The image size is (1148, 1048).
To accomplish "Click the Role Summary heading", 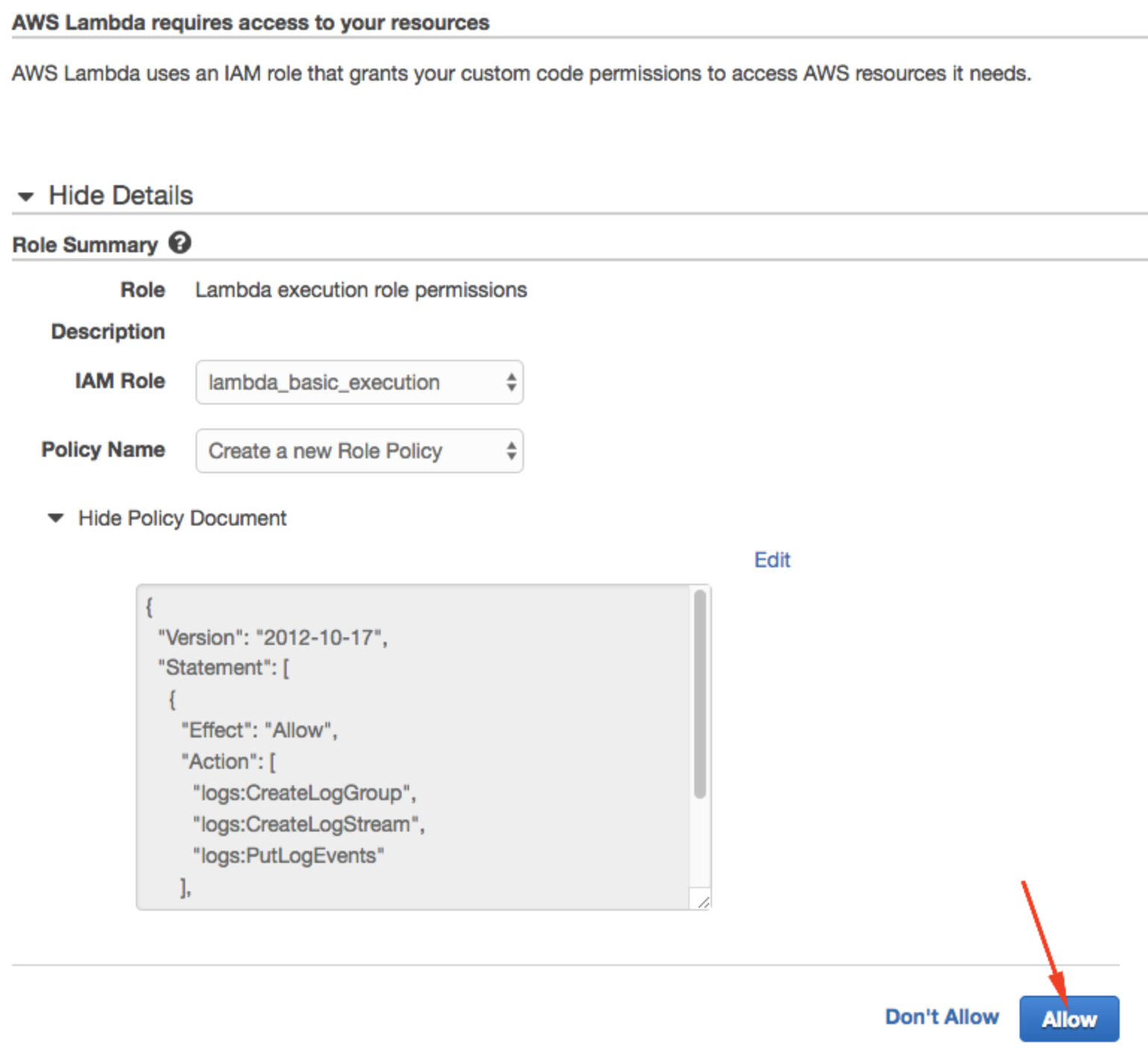I will point(85,245).
